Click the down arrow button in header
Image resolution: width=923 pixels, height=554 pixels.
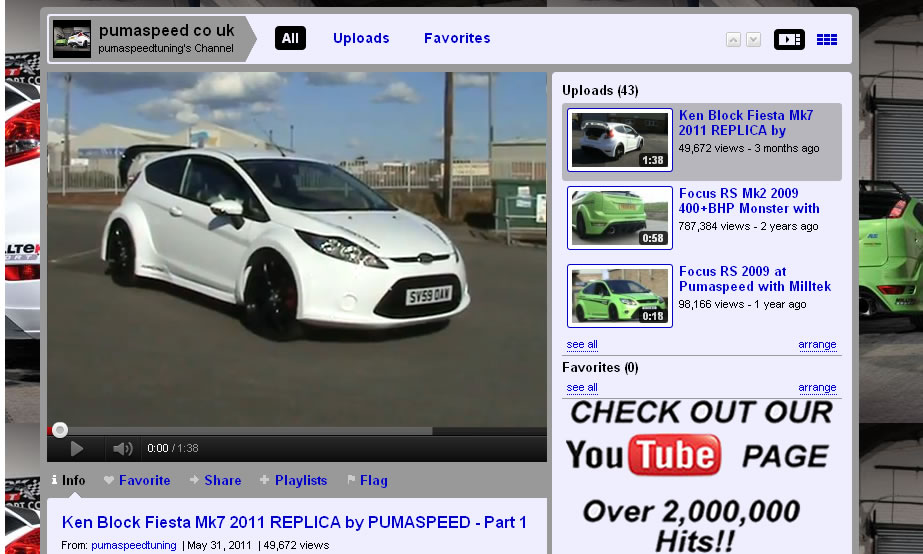click(x=753, y=40)
